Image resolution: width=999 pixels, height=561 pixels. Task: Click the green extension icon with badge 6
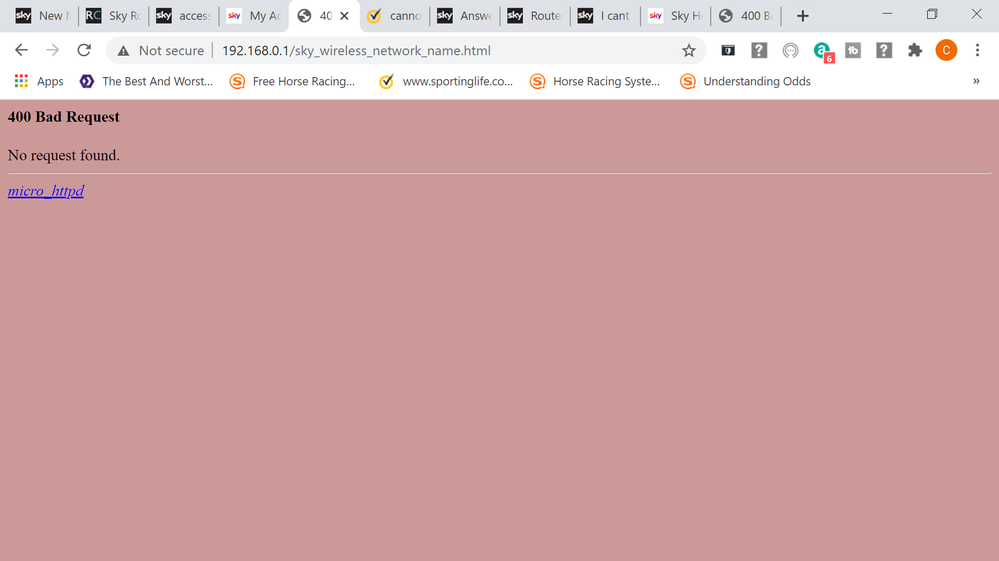point(822,51)
